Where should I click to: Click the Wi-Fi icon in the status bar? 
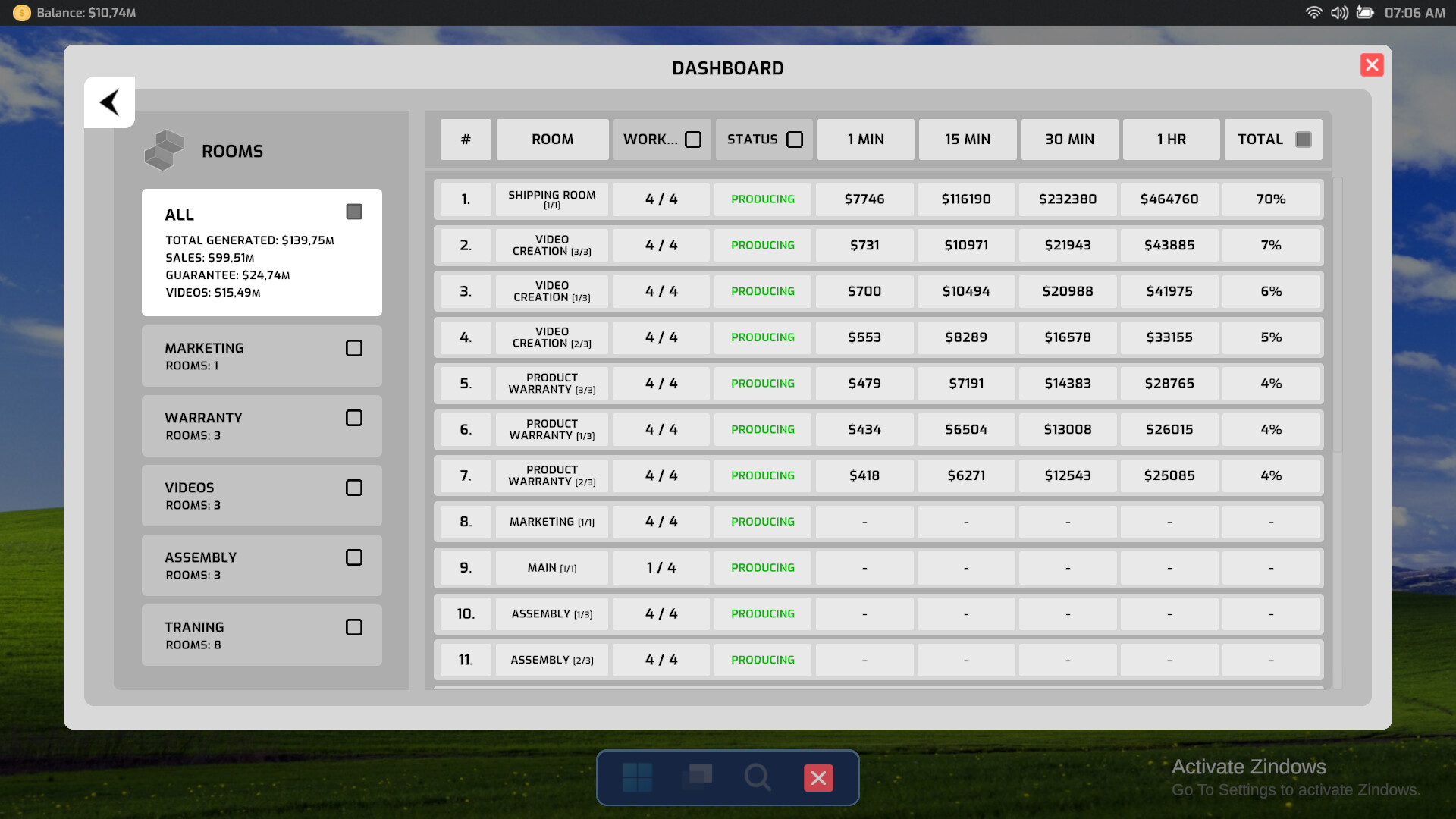tap(1313, 12)
